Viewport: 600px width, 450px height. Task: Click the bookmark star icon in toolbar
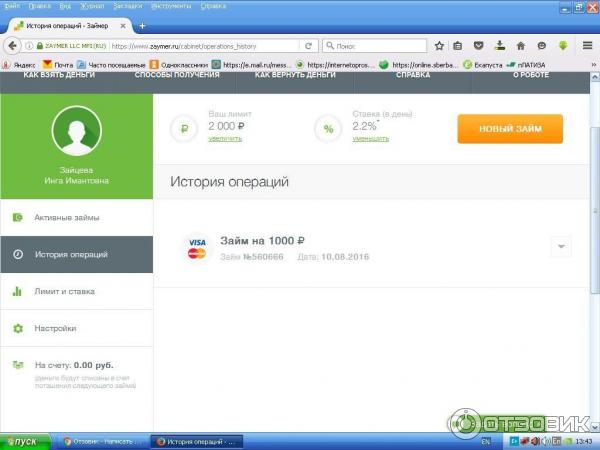coord(439,45)
